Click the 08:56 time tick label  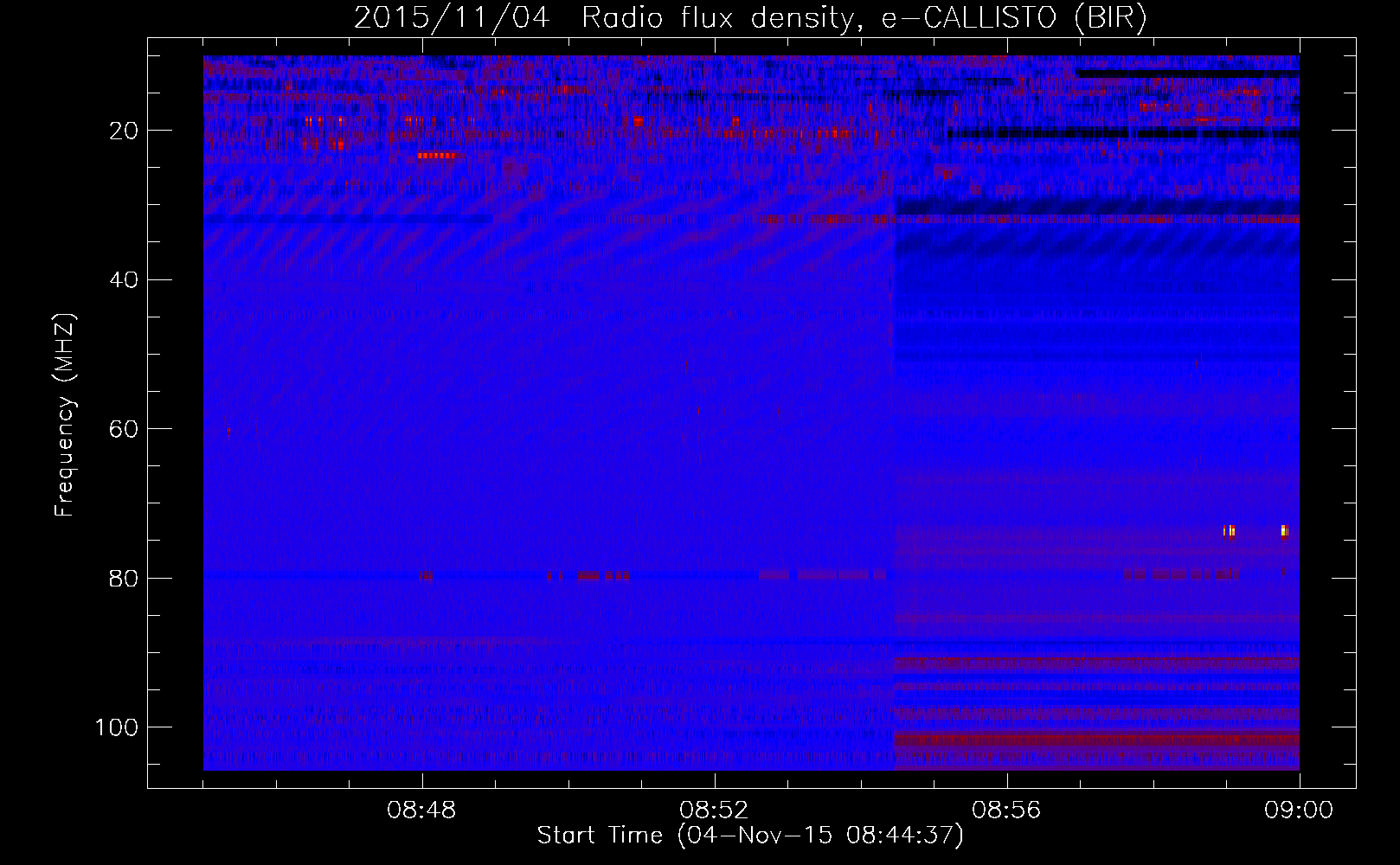point(1006,811)
